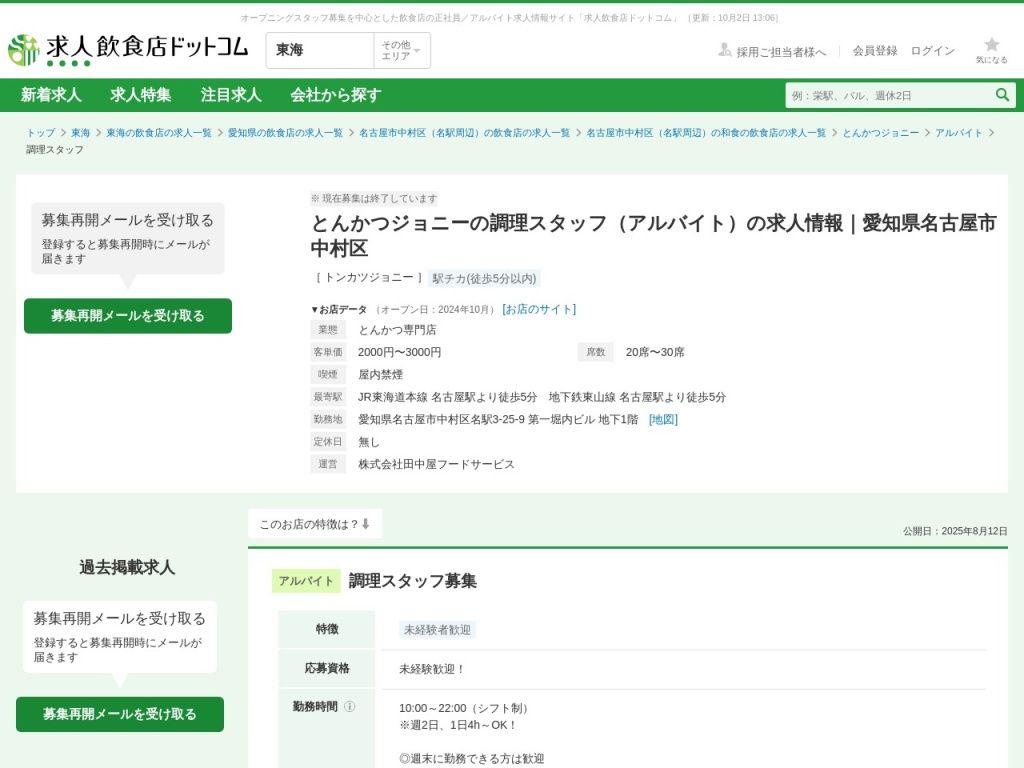Click the ログイン link
Image resolution: width=1024 pixels, height=768 pixels.
point(932,51)
